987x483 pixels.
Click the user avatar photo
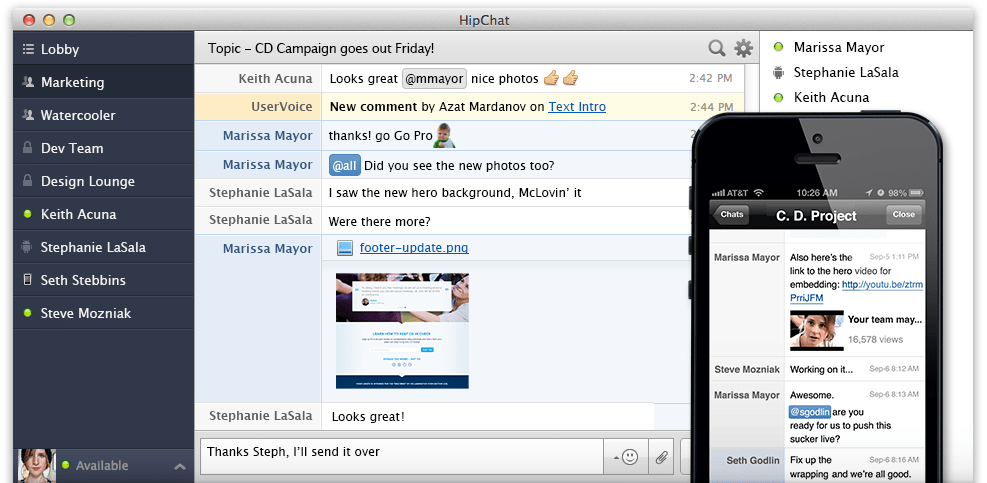click(38, 466)
